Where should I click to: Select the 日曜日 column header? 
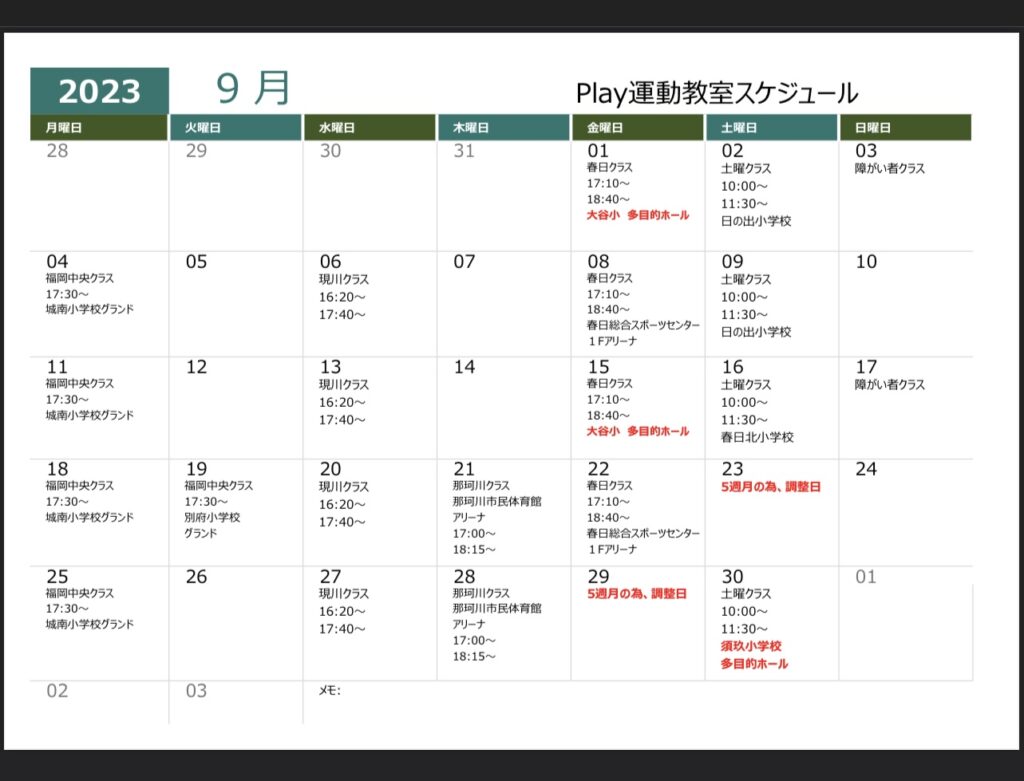coord(905,127)
